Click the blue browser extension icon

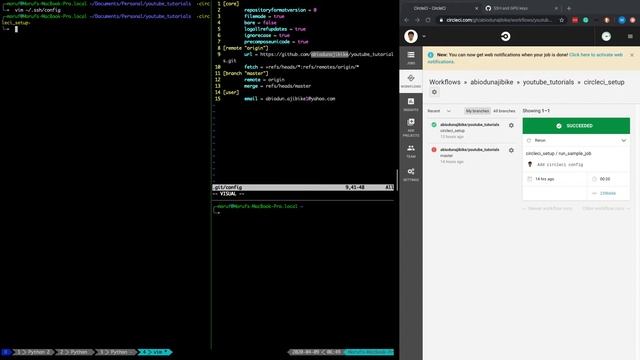point(622,20)
